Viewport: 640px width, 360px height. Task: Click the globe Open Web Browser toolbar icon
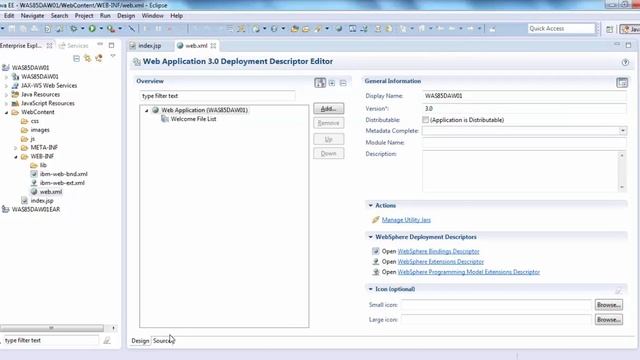click(339, 29)
